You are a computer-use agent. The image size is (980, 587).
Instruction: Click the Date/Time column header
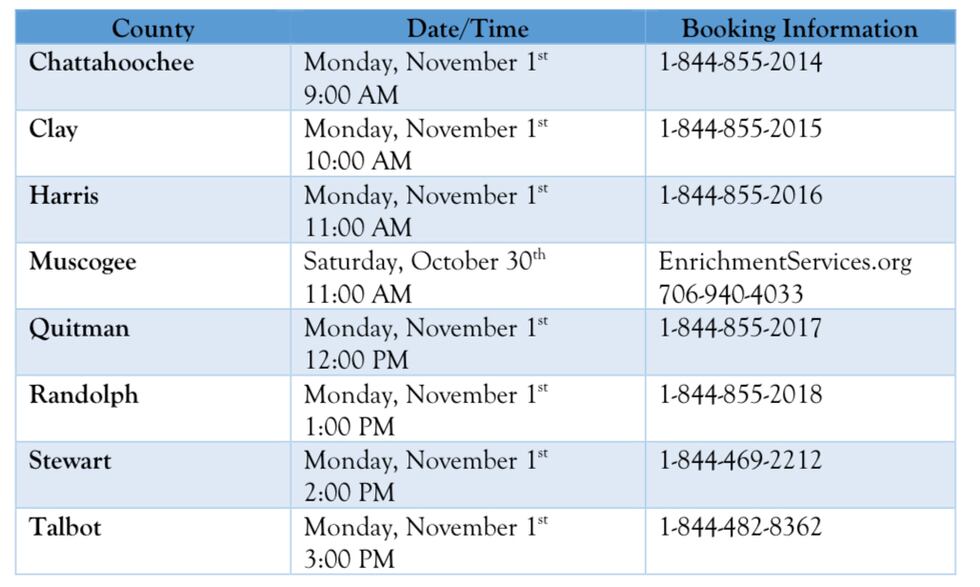pos(467,28)
